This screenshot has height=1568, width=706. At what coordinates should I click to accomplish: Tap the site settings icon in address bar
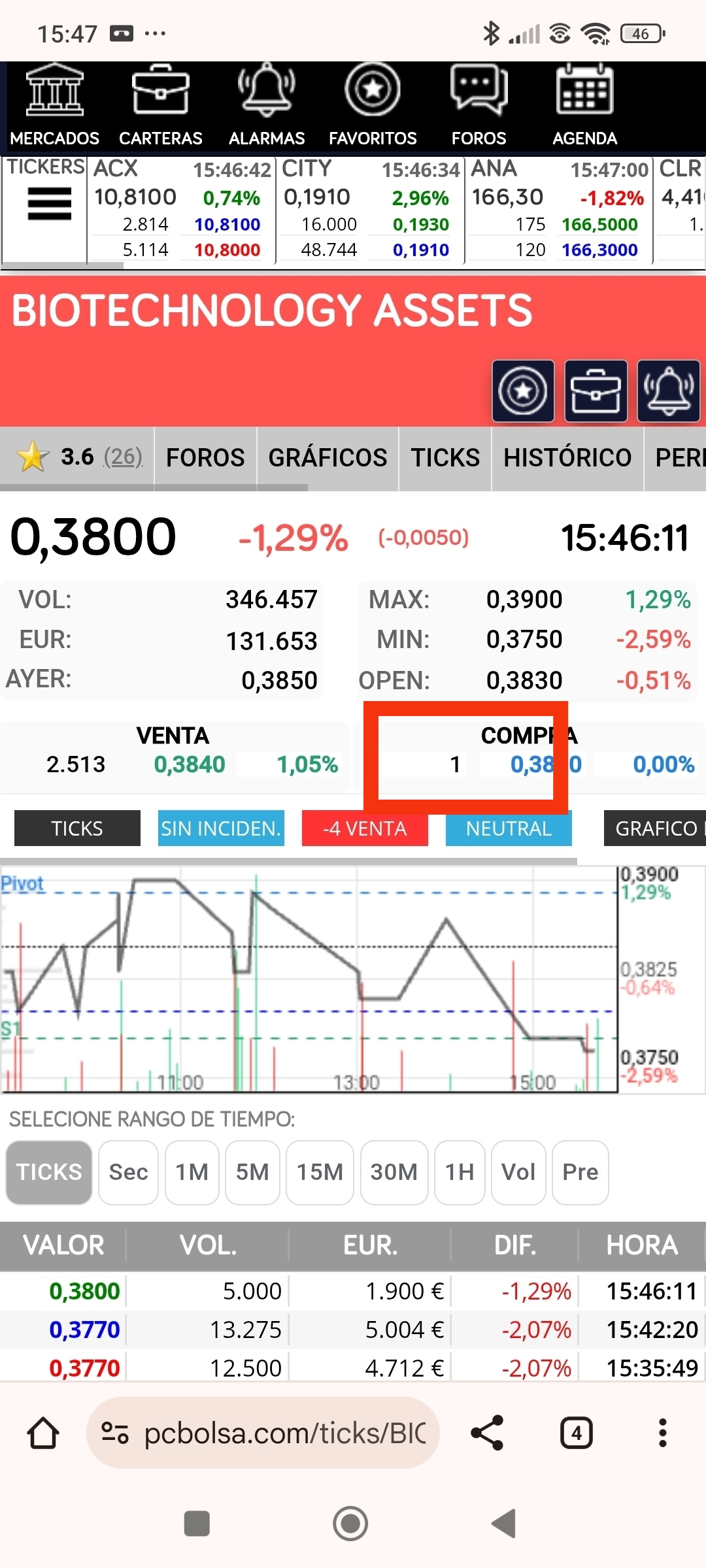(114, 1433)
